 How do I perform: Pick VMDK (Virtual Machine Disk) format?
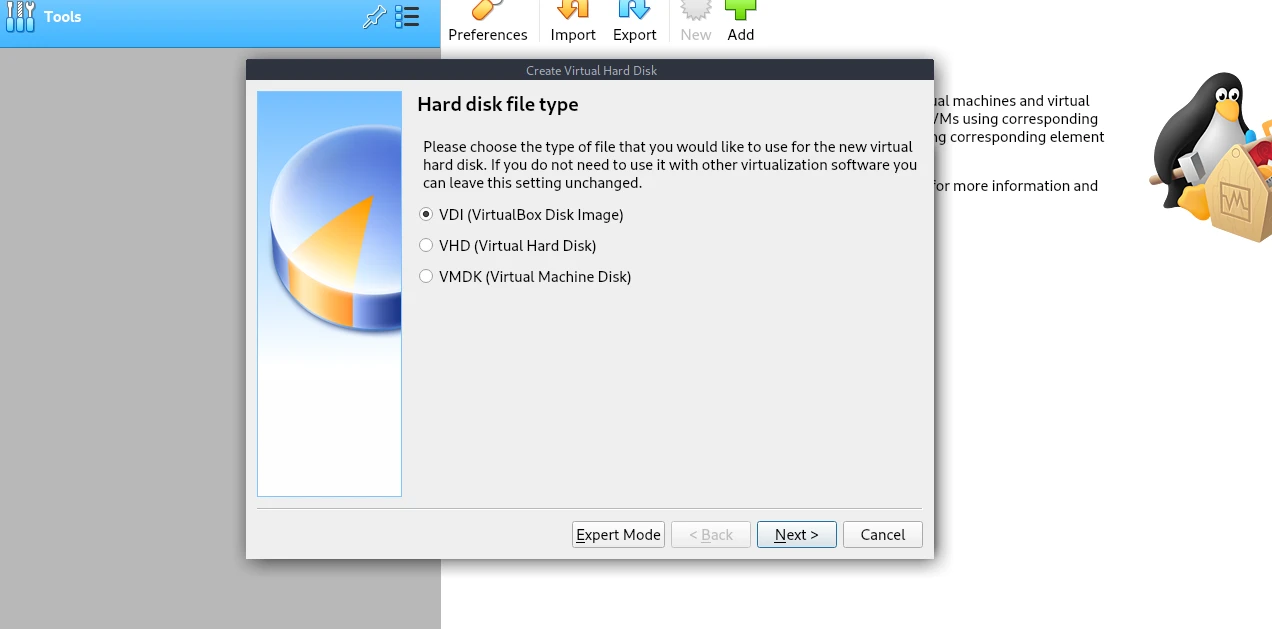525,276
